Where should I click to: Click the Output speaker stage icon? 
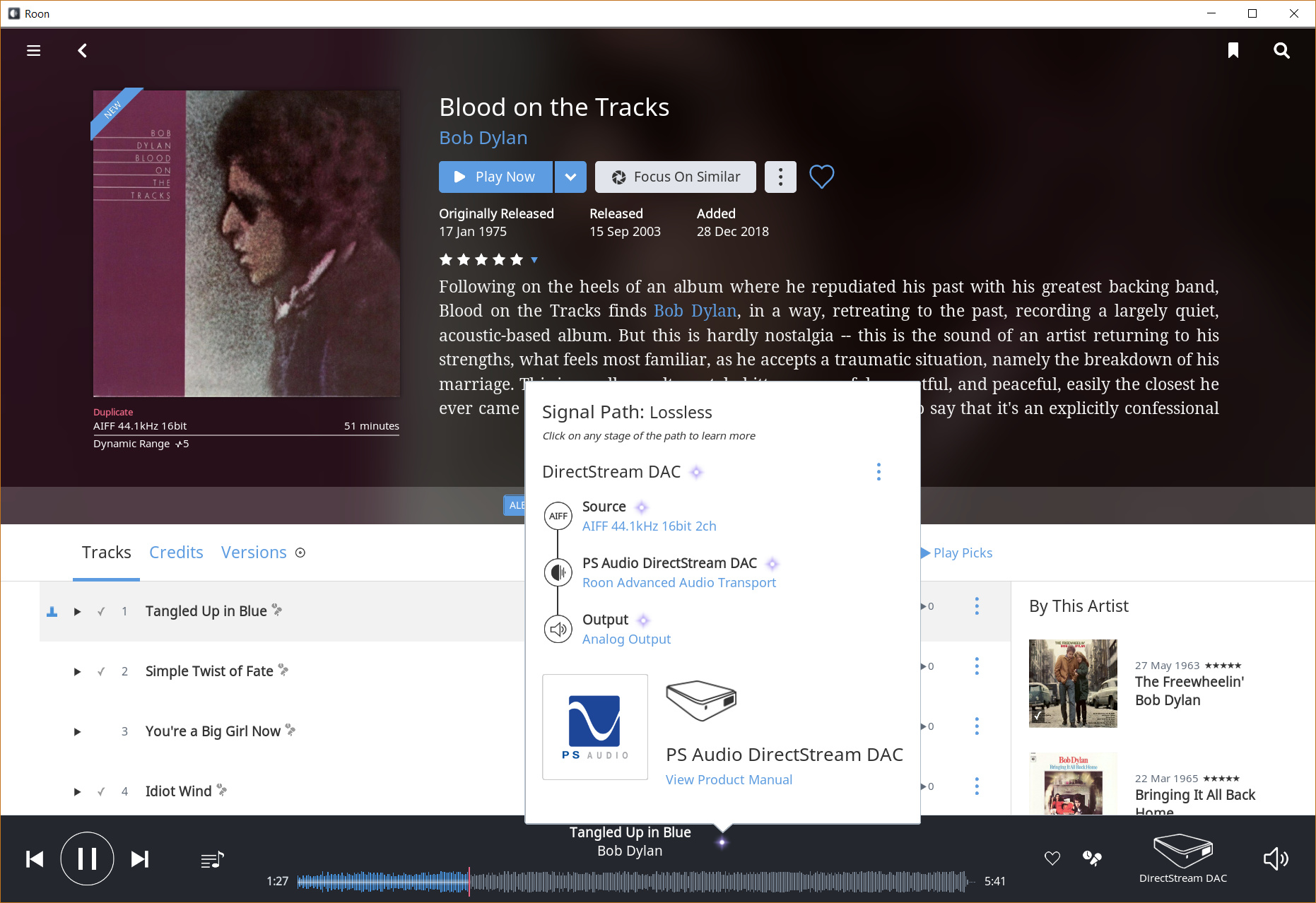(x=558, y=629)
